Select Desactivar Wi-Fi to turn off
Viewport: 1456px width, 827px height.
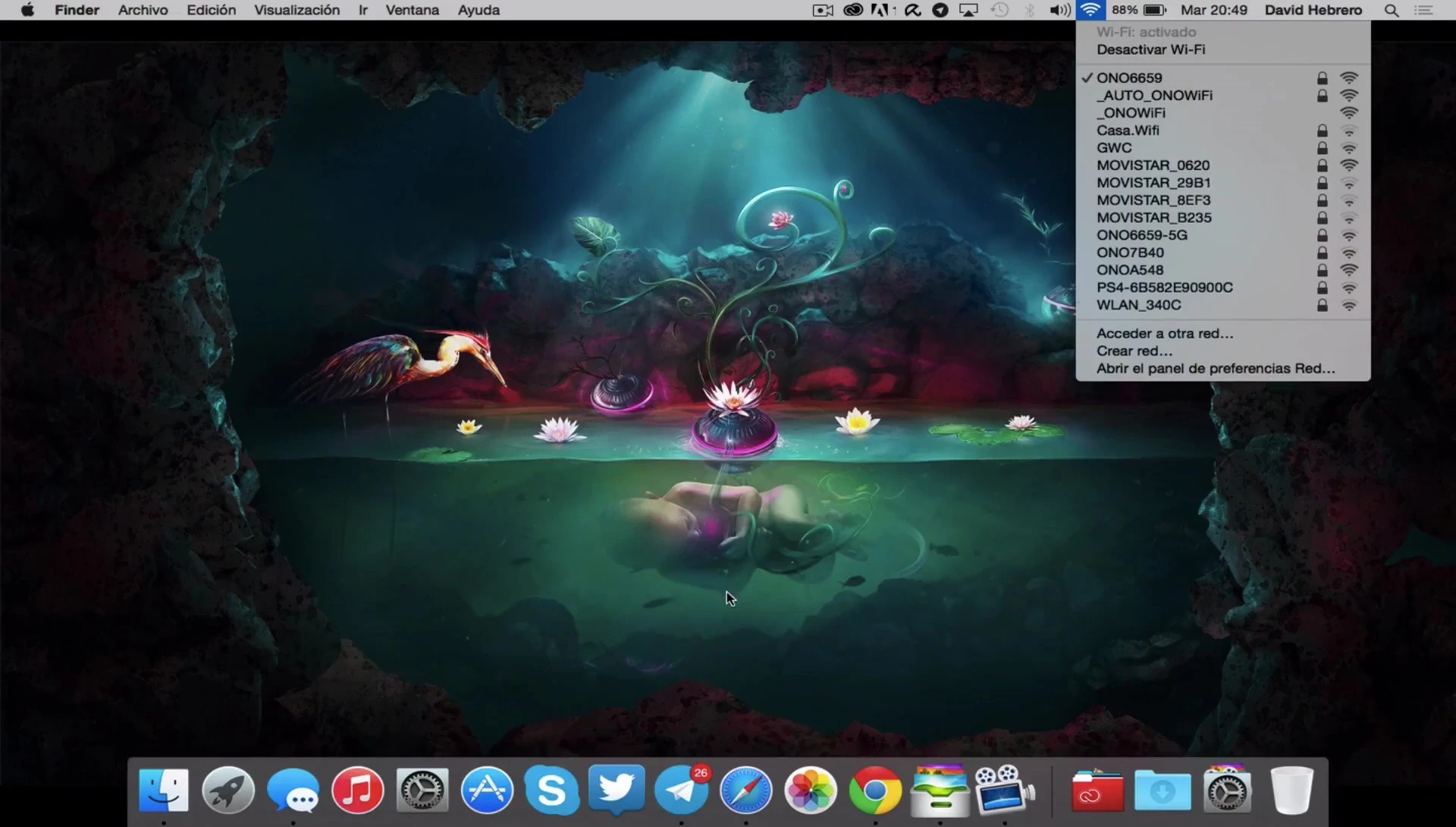point(1222,49)
